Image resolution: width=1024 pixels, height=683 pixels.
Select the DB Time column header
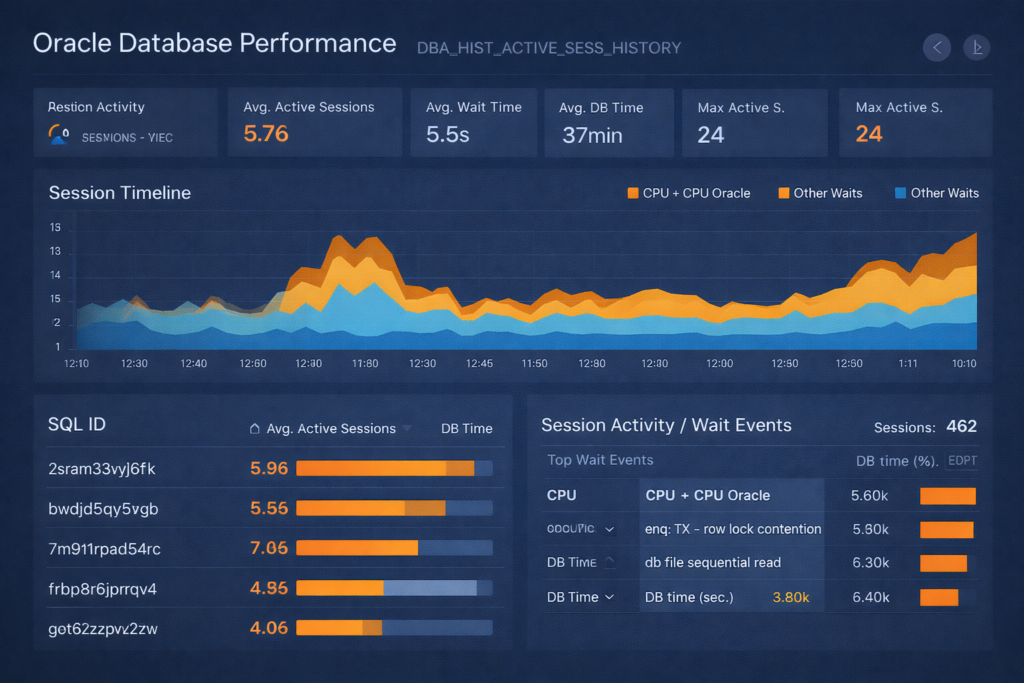465,428
